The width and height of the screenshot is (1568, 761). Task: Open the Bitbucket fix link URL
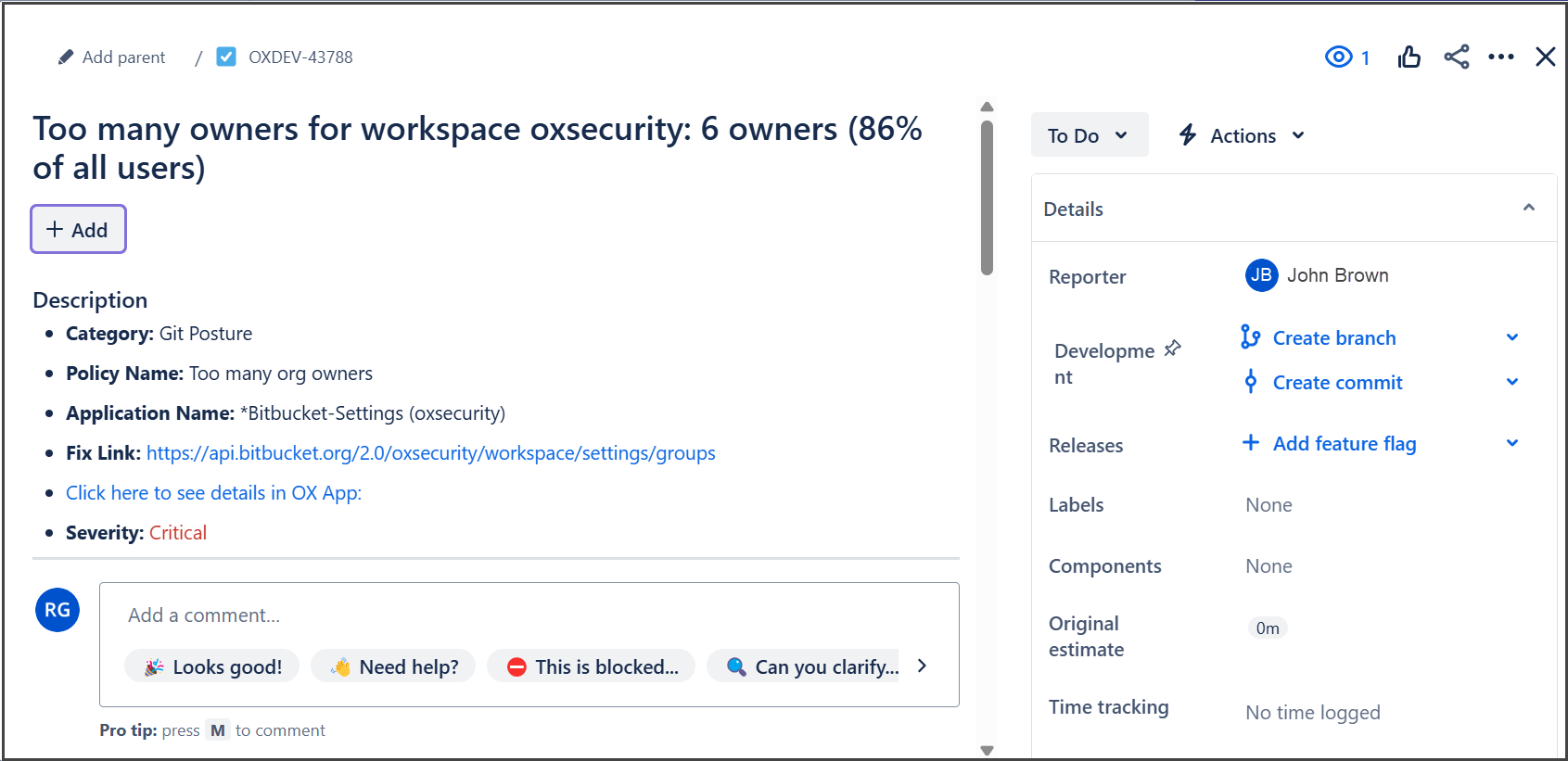(x=430, y=453)
